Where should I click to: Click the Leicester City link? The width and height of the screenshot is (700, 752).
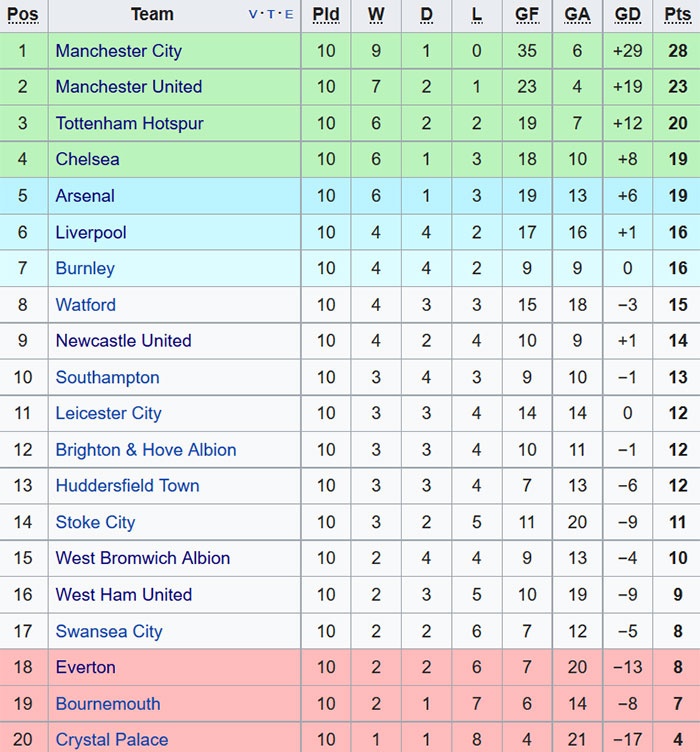click(108, 413)
